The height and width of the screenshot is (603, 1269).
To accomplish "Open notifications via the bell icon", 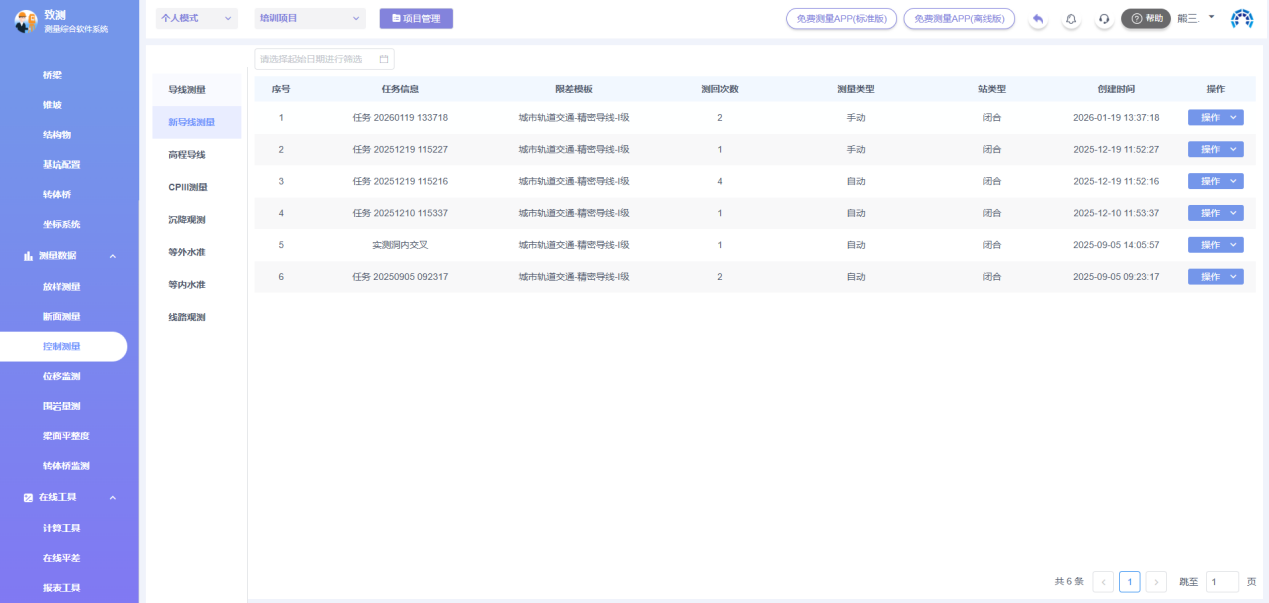I will [x=1071, y=19].
